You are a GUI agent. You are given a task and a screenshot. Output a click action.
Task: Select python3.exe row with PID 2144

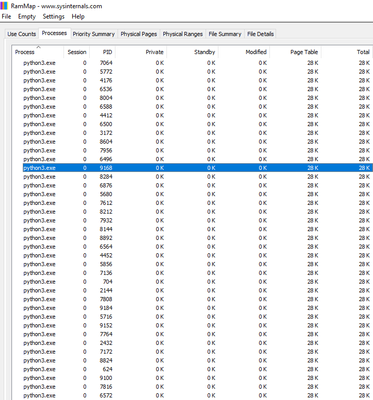pyautogui.click(x=198, y=290)
